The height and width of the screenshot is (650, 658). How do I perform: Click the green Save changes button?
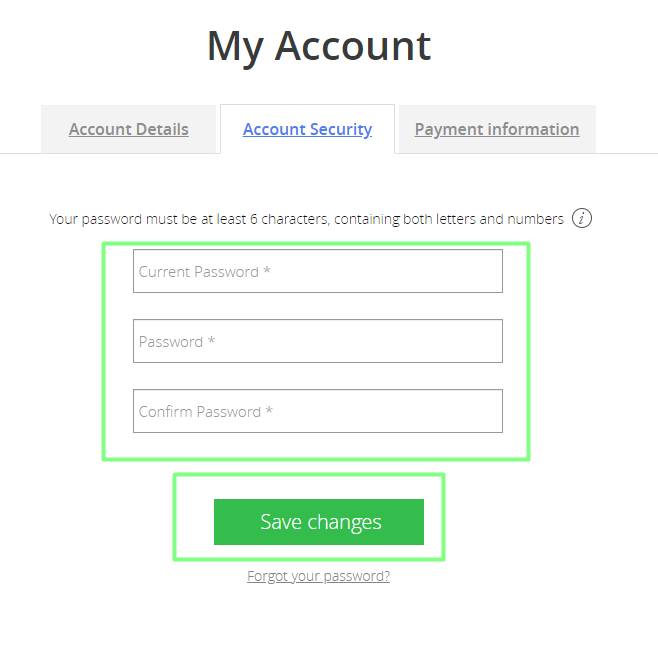319,522
